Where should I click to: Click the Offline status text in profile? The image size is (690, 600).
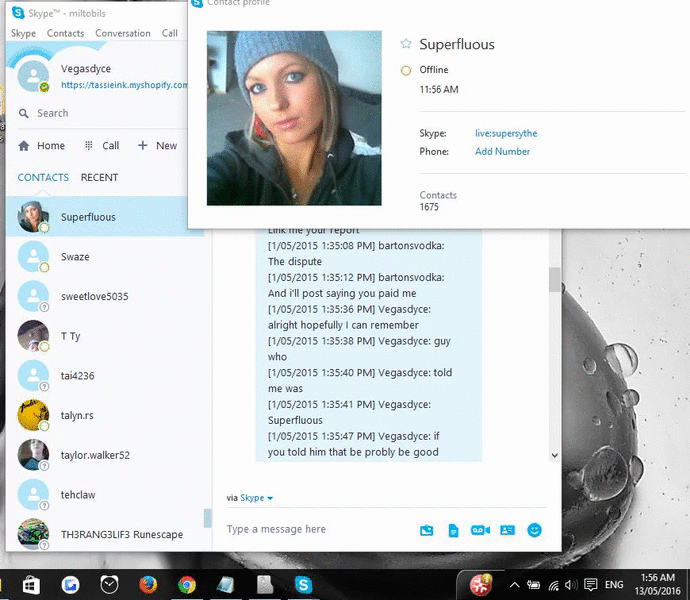click(x=434, y=70)
